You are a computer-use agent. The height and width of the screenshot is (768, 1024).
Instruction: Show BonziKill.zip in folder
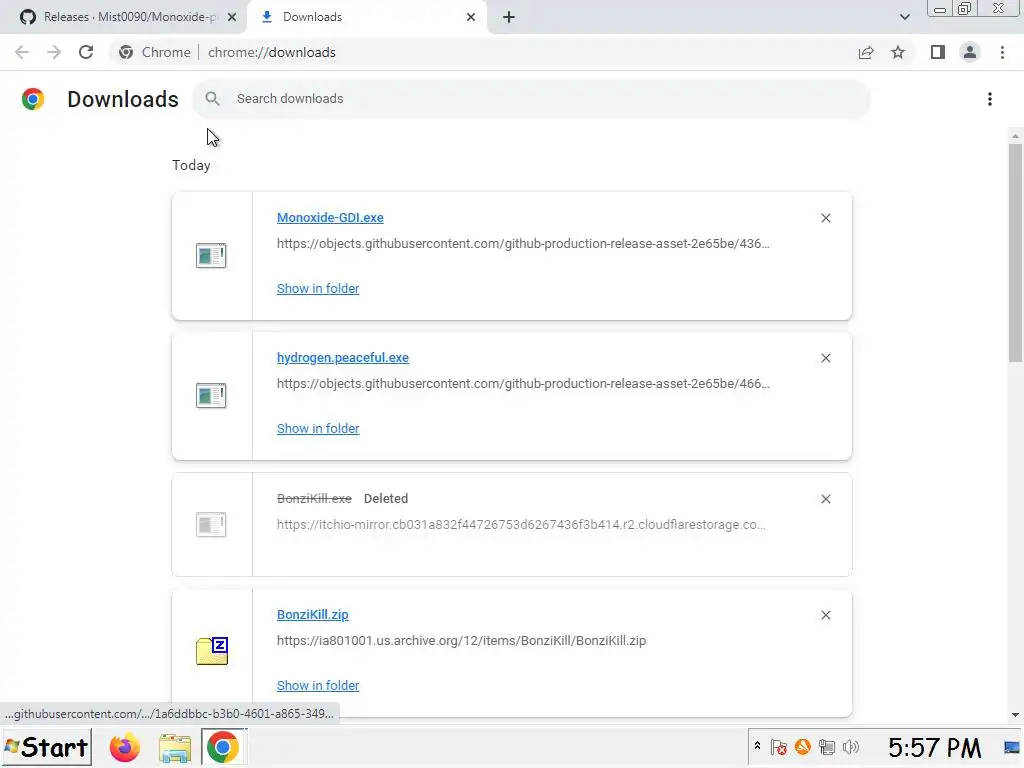[318, 686]
